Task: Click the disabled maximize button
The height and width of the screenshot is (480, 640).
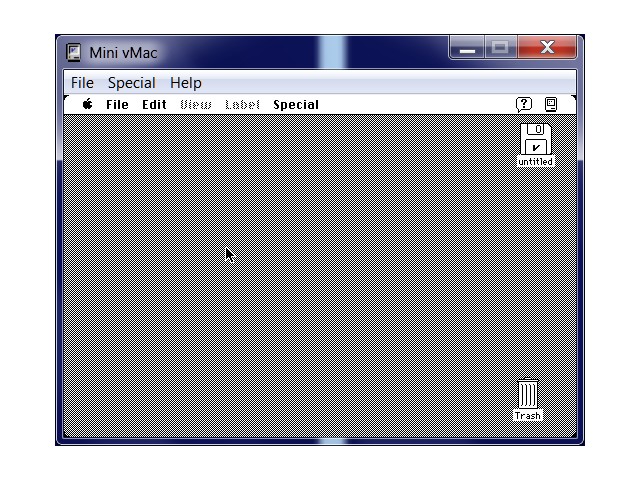Action: coord(501,47)
